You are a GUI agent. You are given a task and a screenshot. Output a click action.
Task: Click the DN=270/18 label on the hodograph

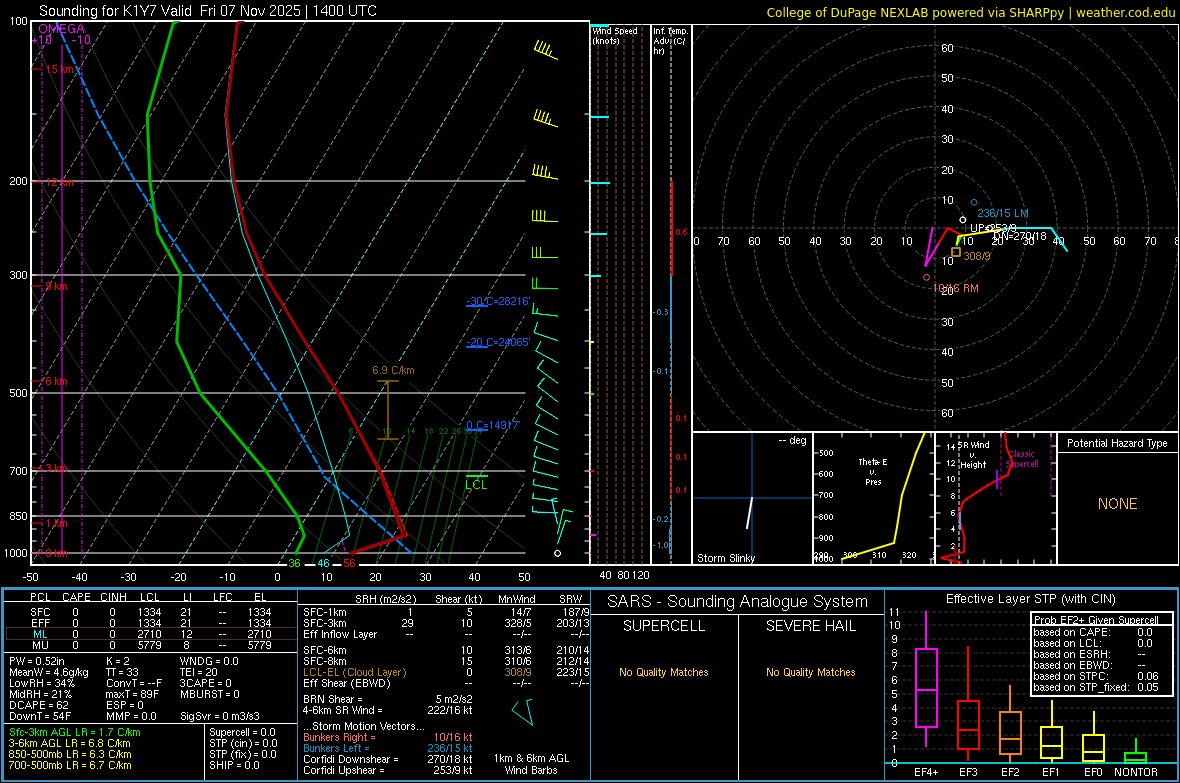pos(1020,236)
